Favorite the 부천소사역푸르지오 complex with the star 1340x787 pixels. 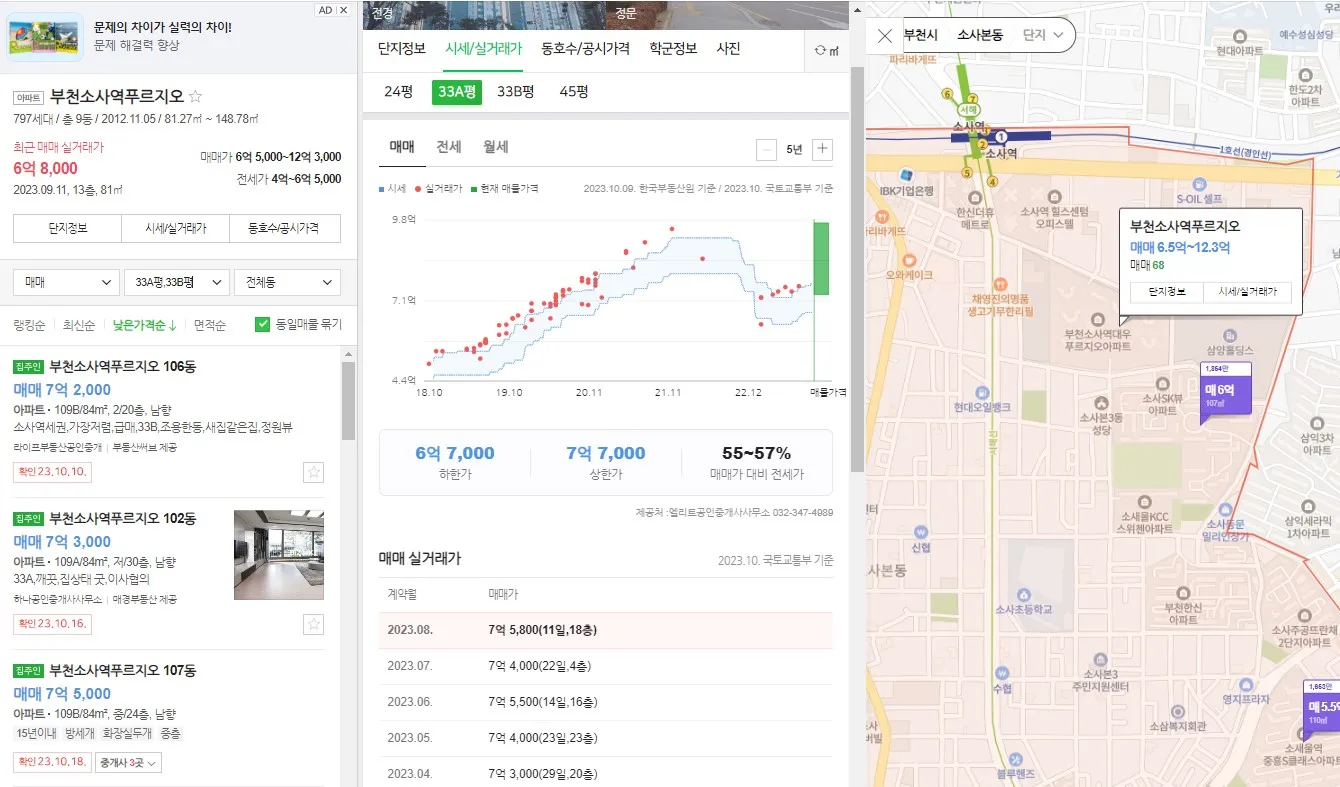click(196, 97)
